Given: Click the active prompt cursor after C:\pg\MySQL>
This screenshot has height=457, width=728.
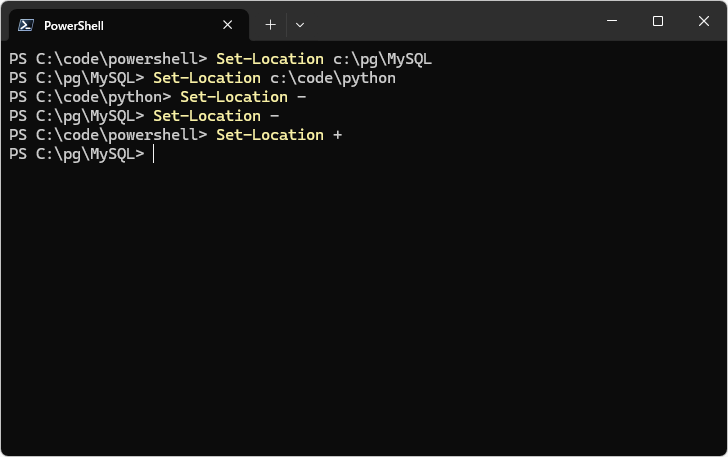Looking at the screenshot, I should [154, 154].
